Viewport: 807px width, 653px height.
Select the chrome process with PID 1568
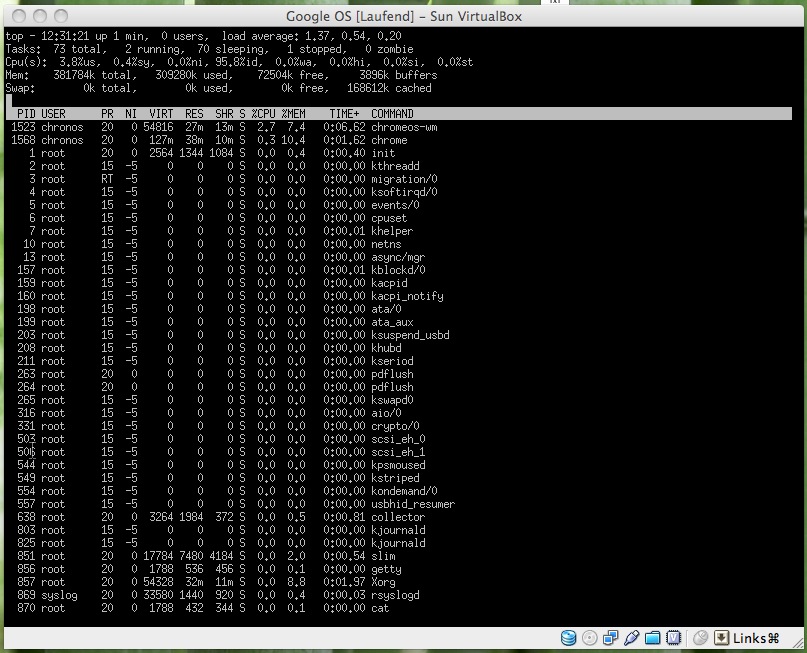tap(389, 140)
